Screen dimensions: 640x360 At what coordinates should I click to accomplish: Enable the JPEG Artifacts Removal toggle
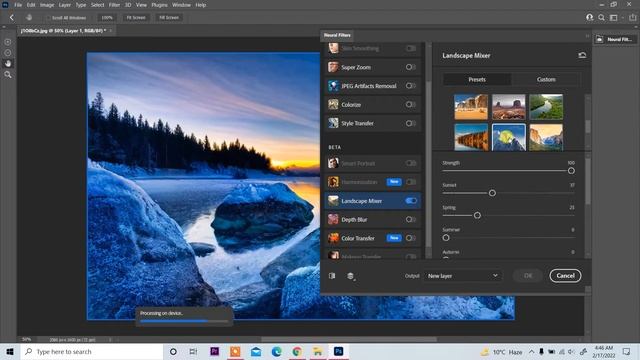pyautogui.click(x=411, y=86)
